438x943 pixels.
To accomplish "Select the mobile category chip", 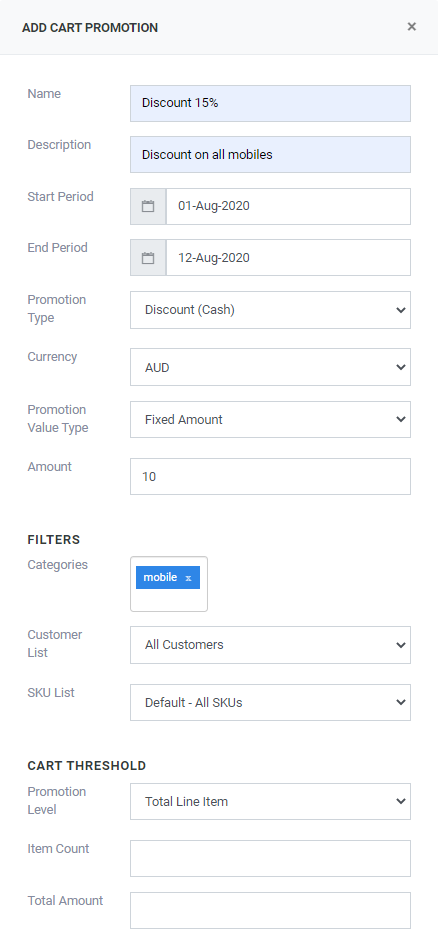I will coord(160,577).
